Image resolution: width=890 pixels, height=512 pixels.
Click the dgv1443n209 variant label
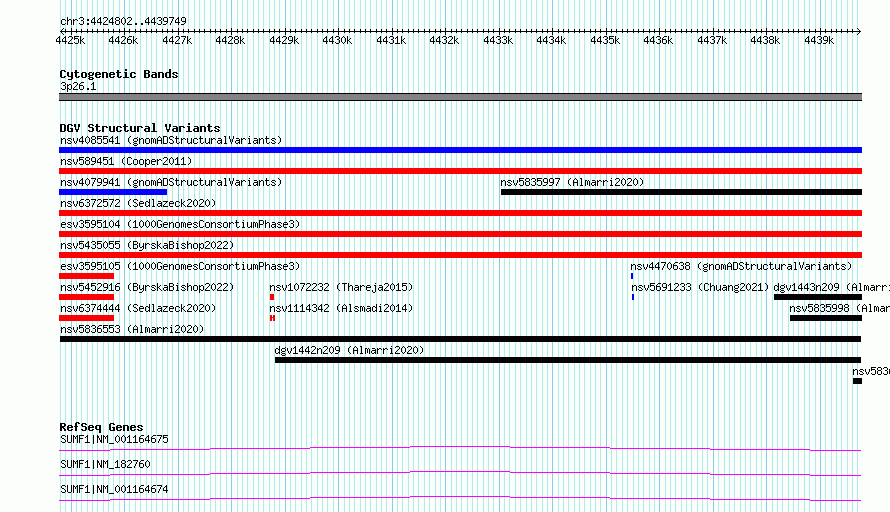click(x=832, y=287)
